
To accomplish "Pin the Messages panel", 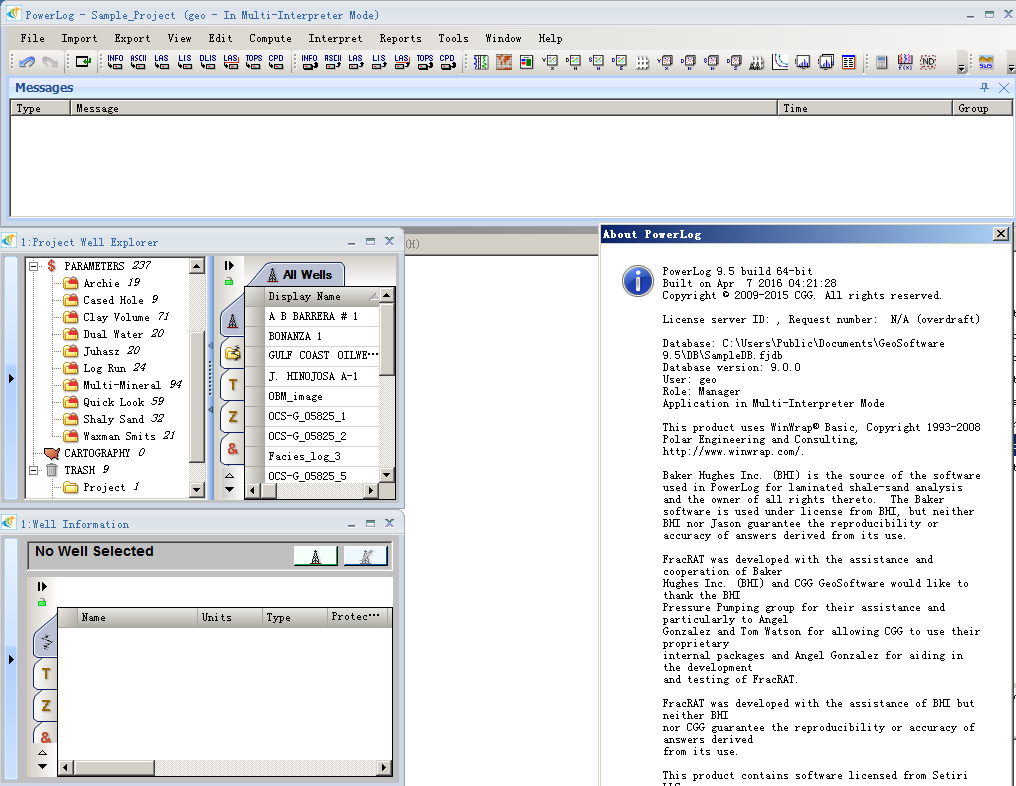I will (984, 87).
